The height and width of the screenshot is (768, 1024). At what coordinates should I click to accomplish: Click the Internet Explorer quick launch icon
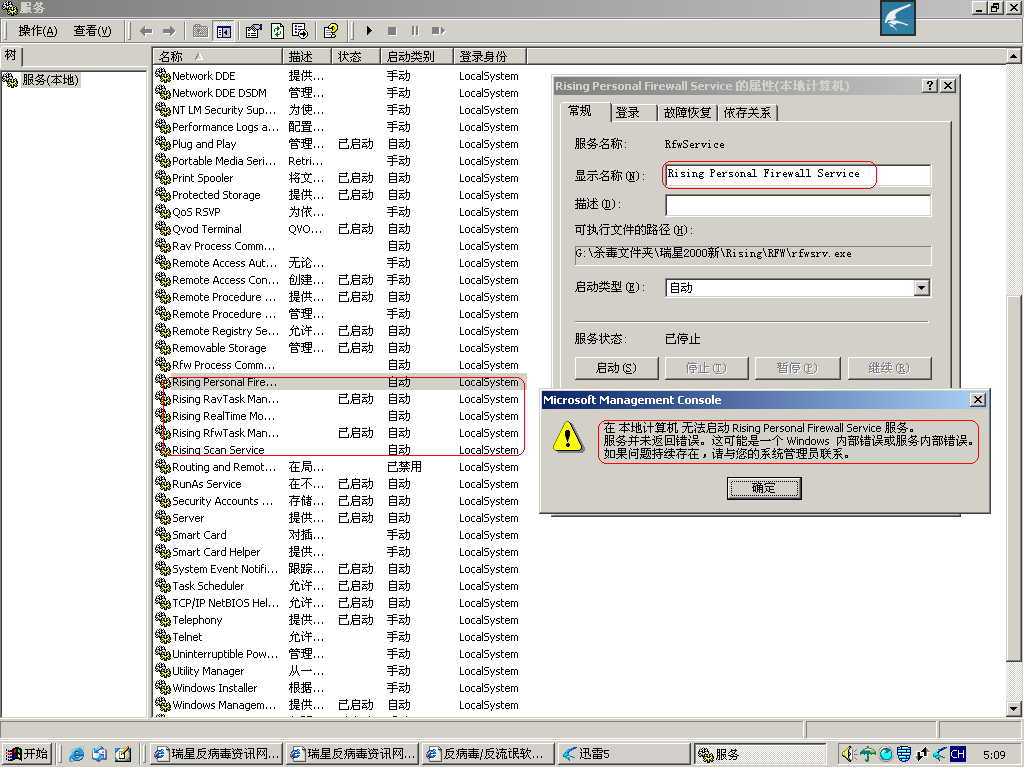[77, 754]
